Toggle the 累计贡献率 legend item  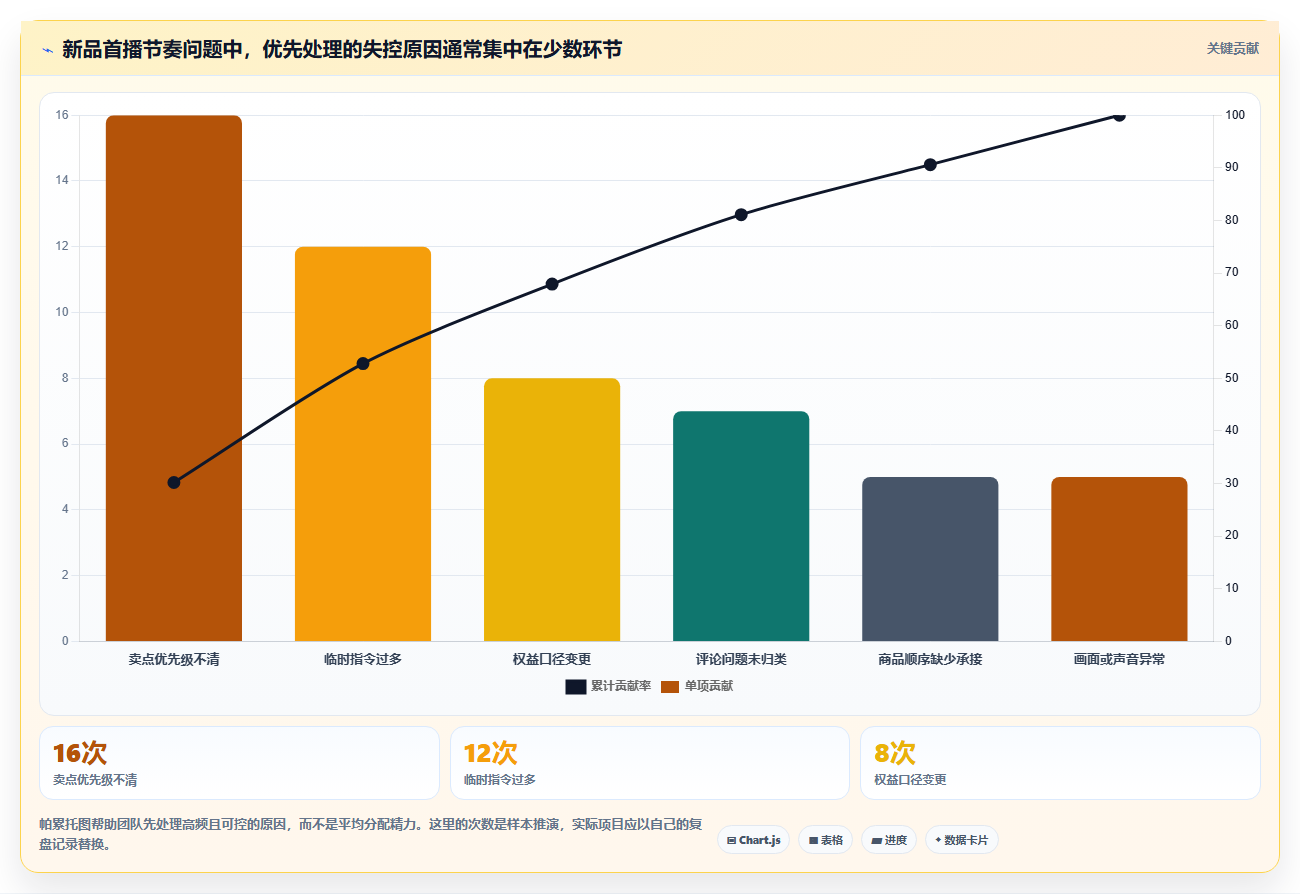coord(608,686)
